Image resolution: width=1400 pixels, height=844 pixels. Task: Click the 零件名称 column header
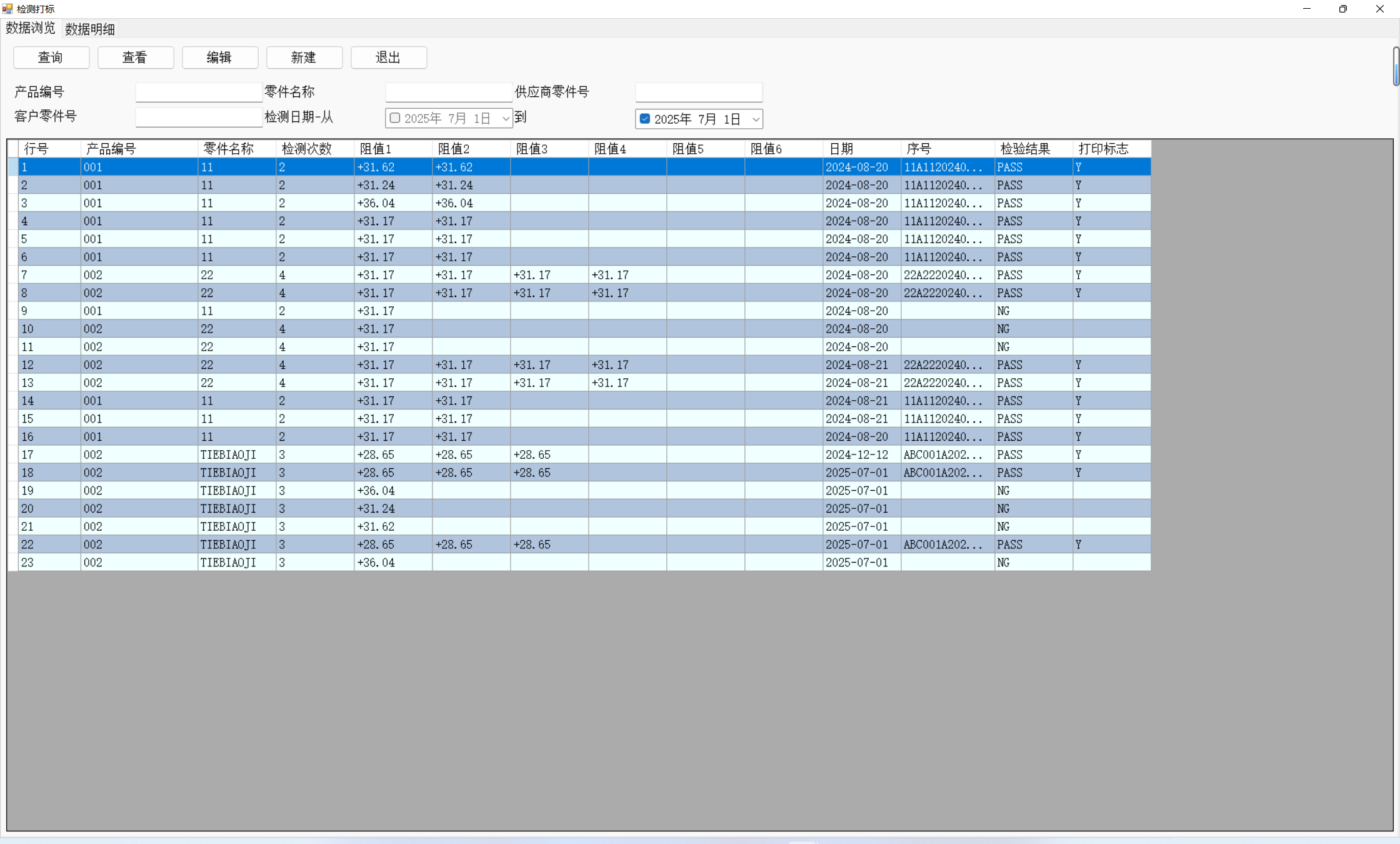237,149
